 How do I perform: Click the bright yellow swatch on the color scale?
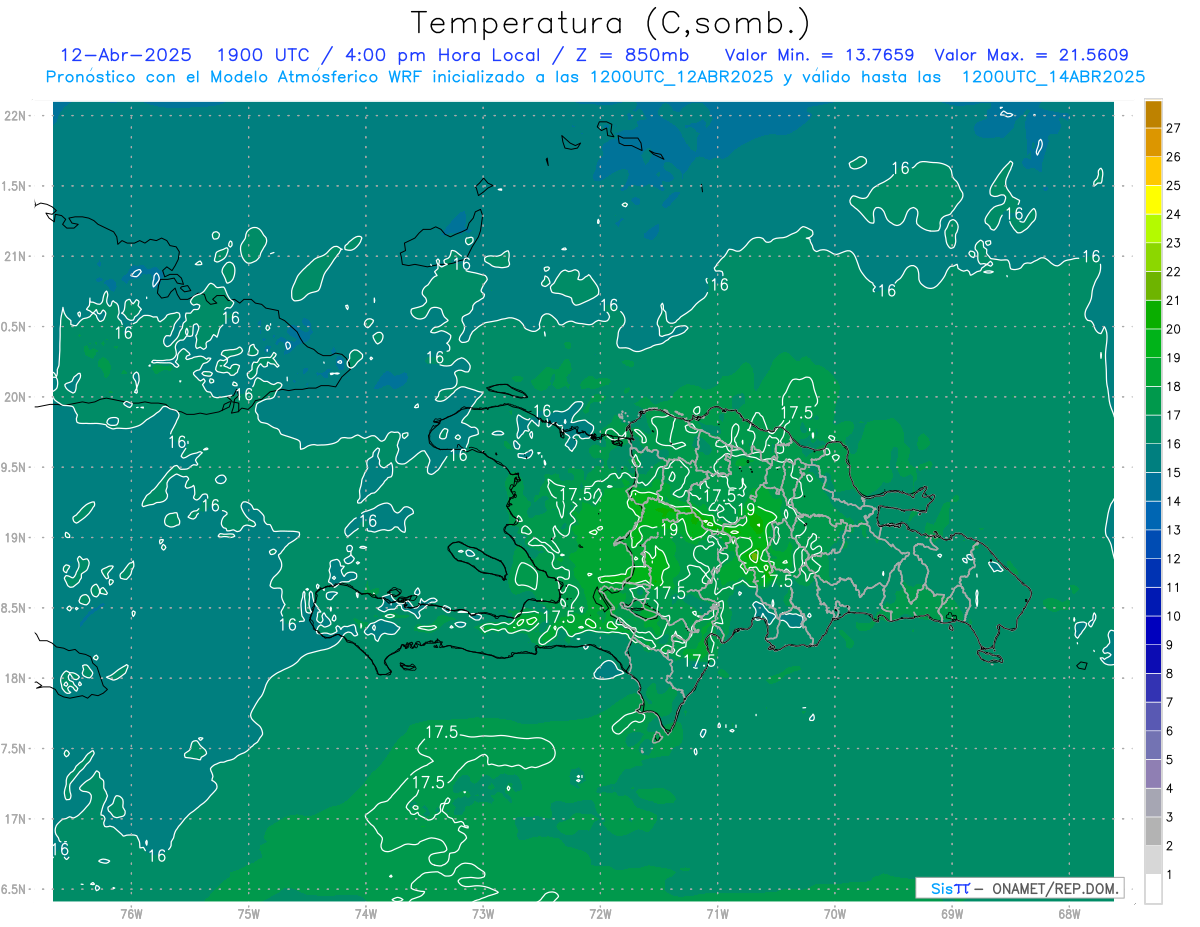point(1153,200)
